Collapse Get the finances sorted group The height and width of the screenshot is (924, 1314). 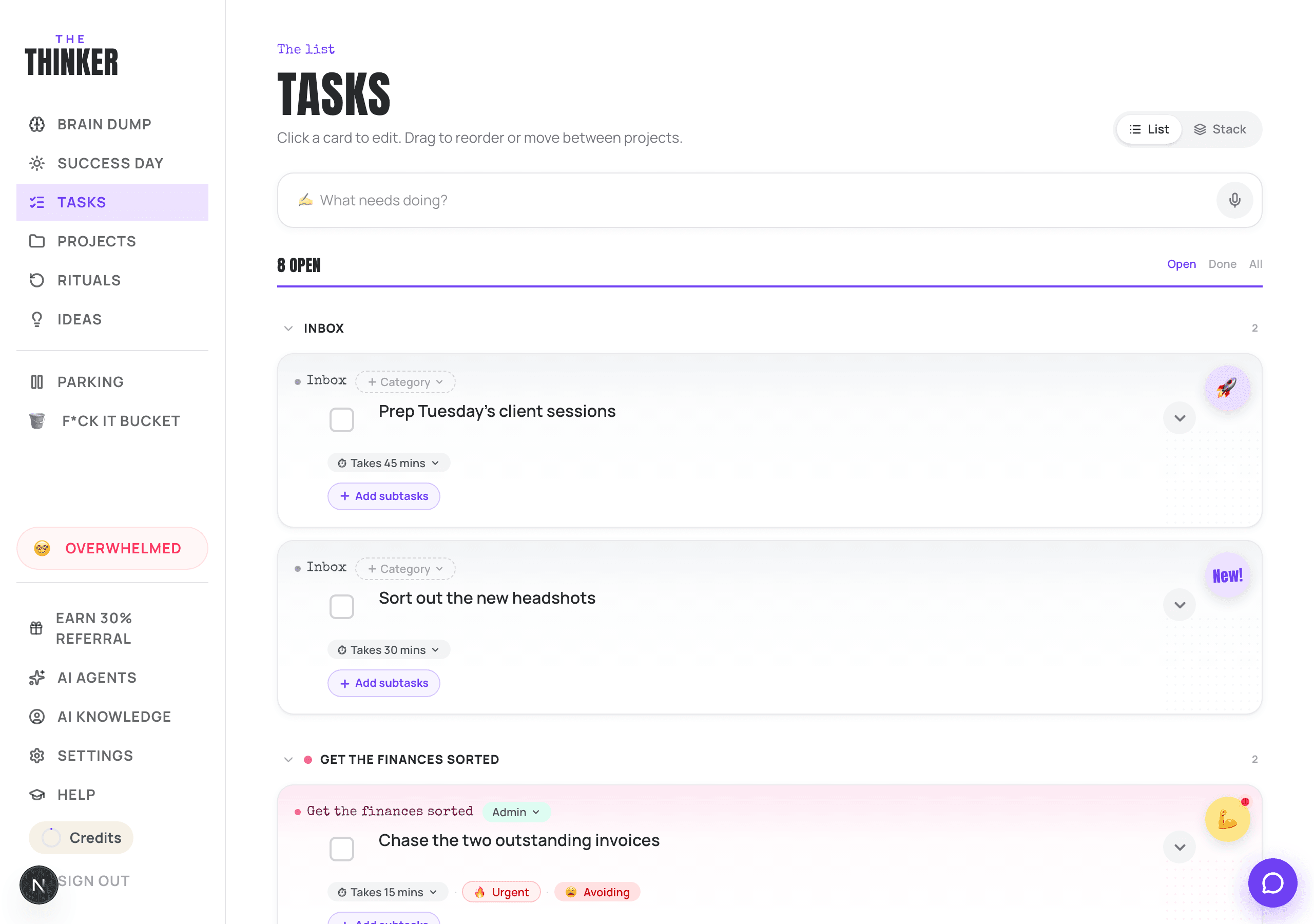[x=288, y=759]
